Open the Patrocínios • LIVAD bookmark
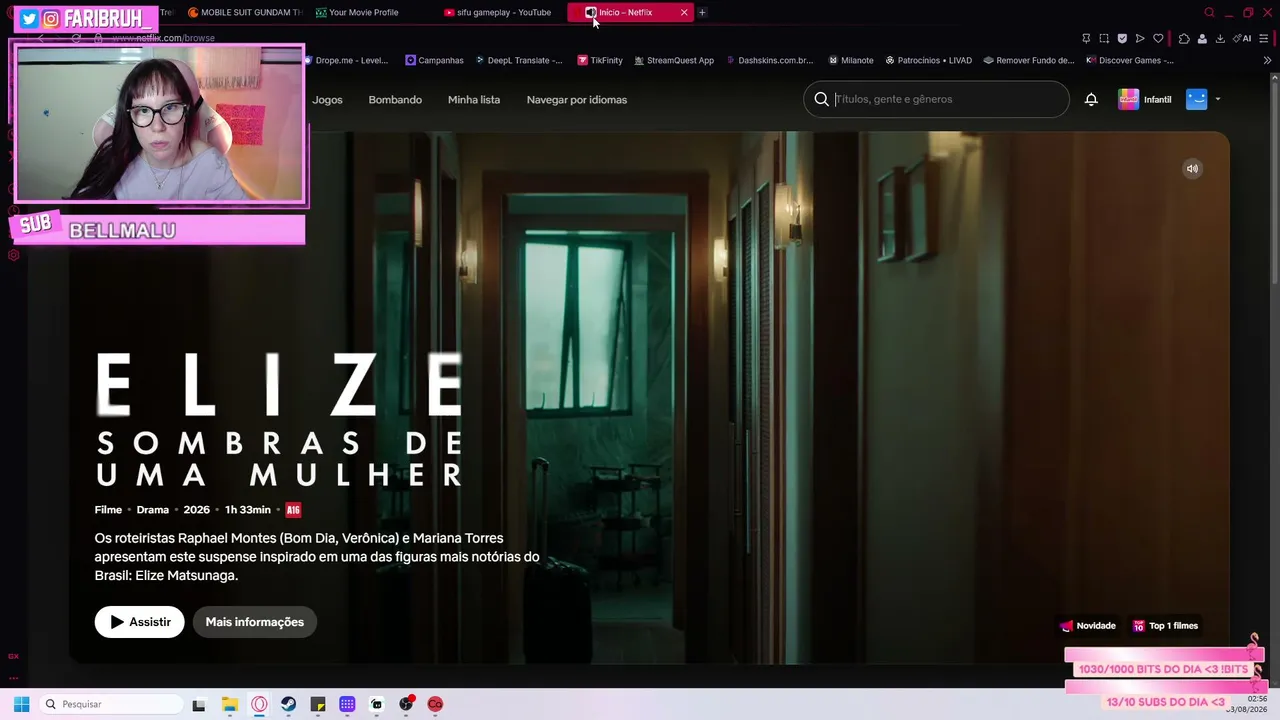This screenshot has height=720, width=1280. pyautogui.click(x=928, y=60)
